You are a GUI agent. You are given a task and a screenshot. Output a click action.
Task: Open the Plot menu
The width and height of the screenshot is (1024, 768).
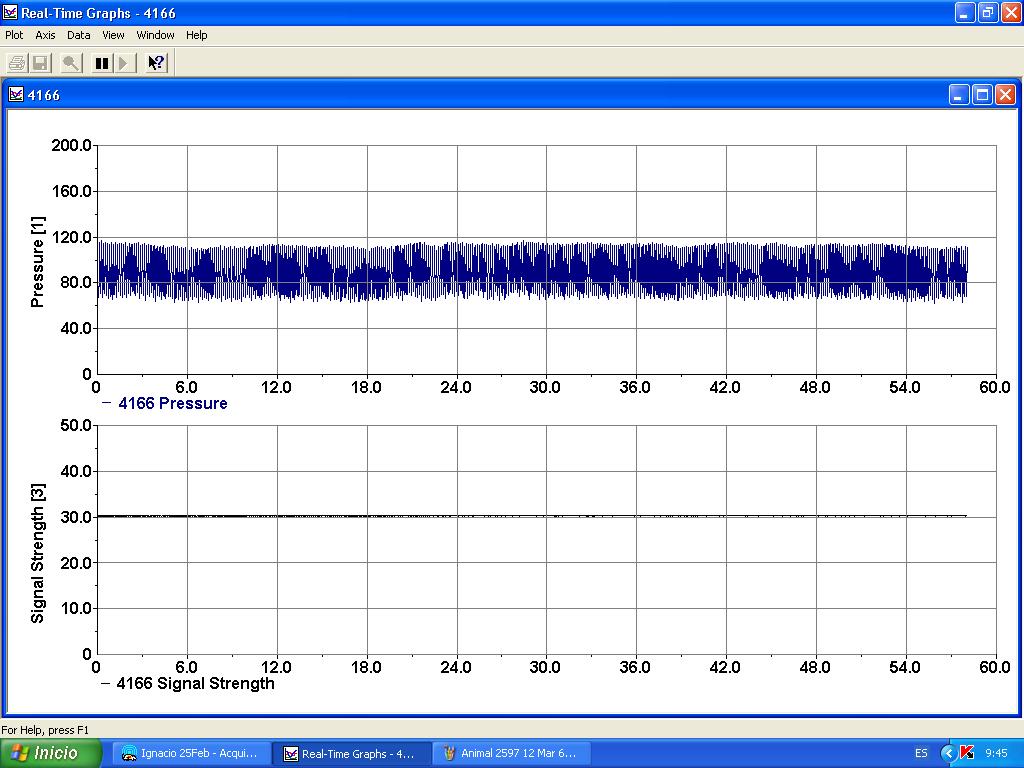point(14,35)
